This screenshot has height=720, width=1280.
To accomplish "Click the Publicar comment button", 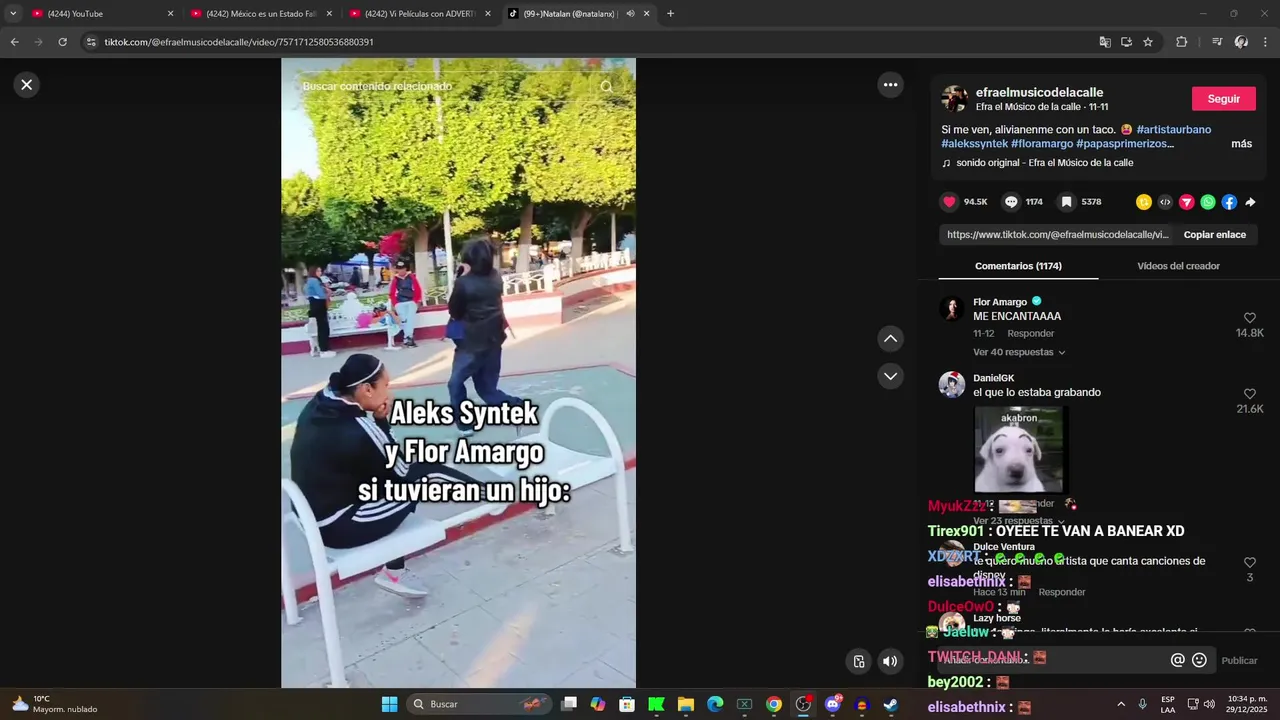I will (1239, 661).
